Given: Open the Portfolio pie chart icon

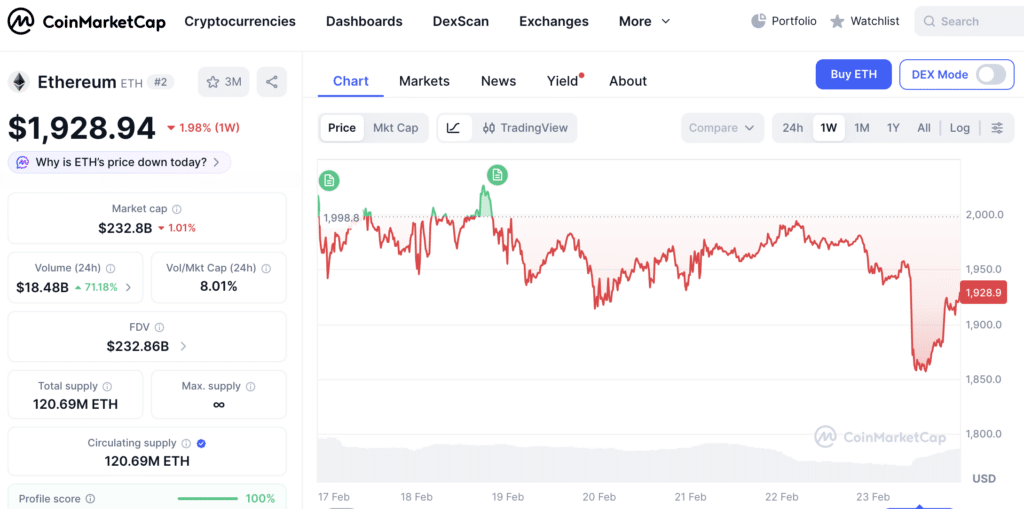Looking at the screenshot, I should (758, 21).
